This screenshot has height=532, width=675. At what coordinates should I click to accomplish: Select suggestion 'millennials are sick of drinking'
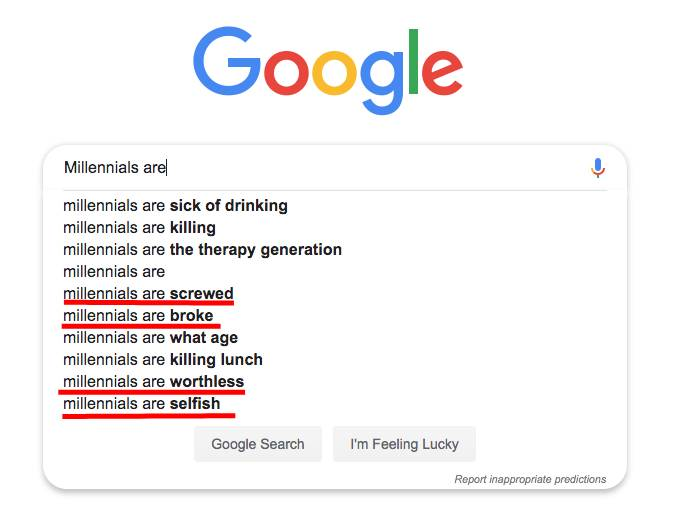[x=175, y=206]
